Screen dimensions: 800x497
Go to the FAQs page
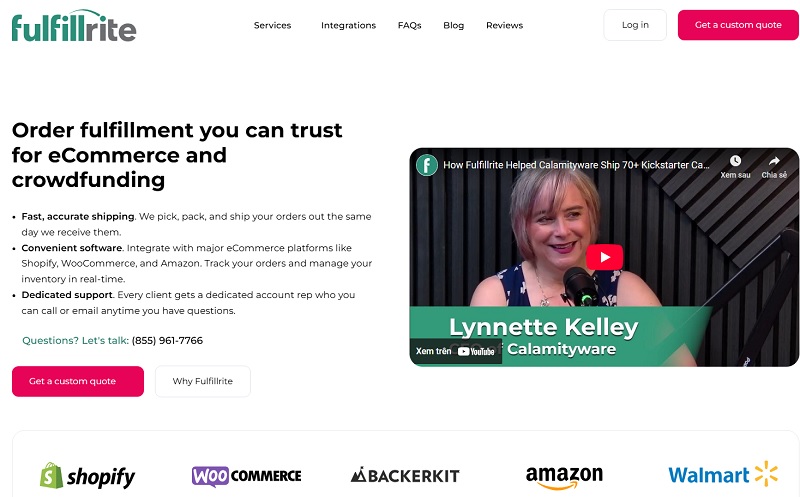[410, 25]
